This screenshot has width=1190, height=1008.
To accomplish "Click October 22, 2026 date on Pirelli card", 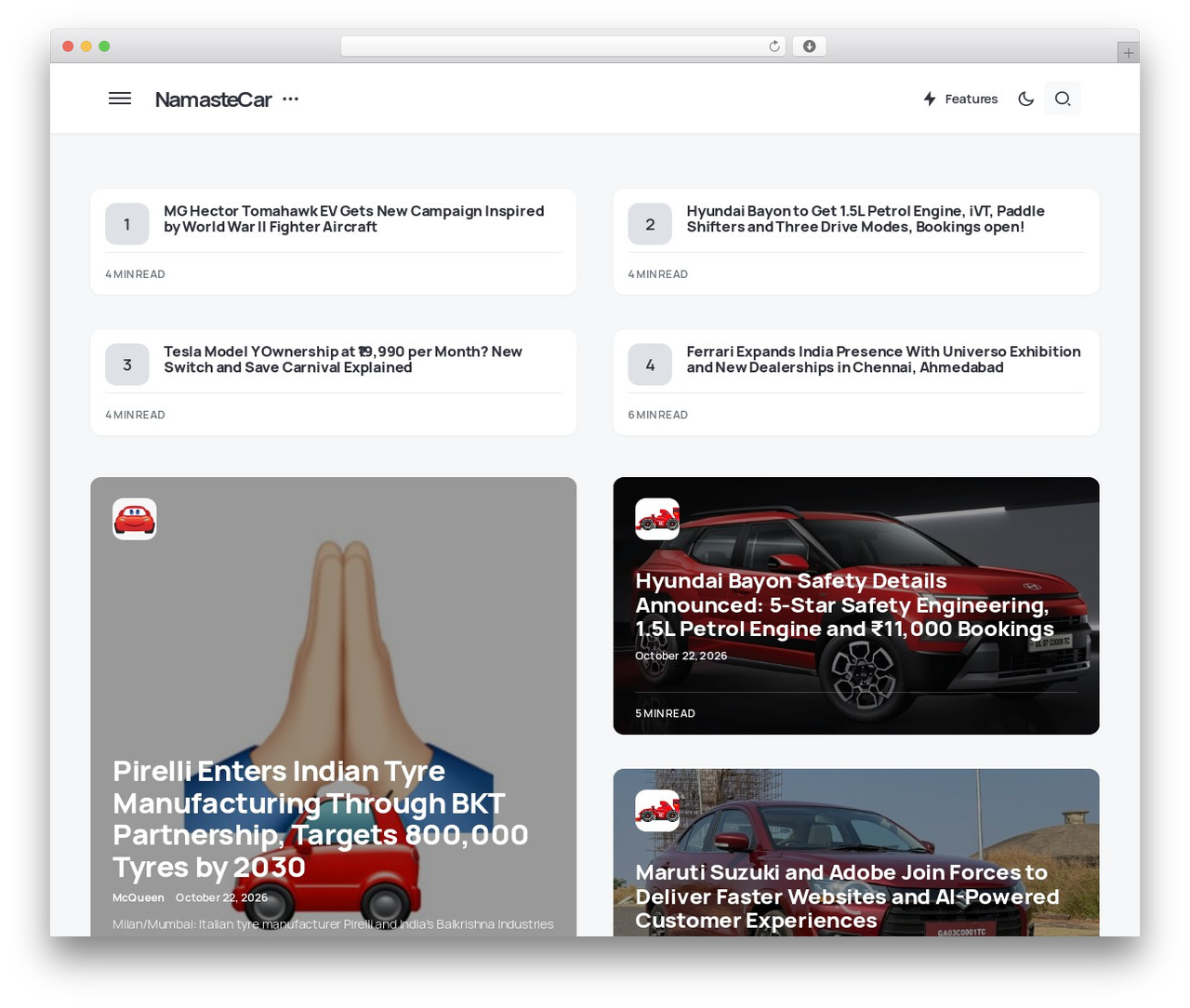I will tap(221, 897).
